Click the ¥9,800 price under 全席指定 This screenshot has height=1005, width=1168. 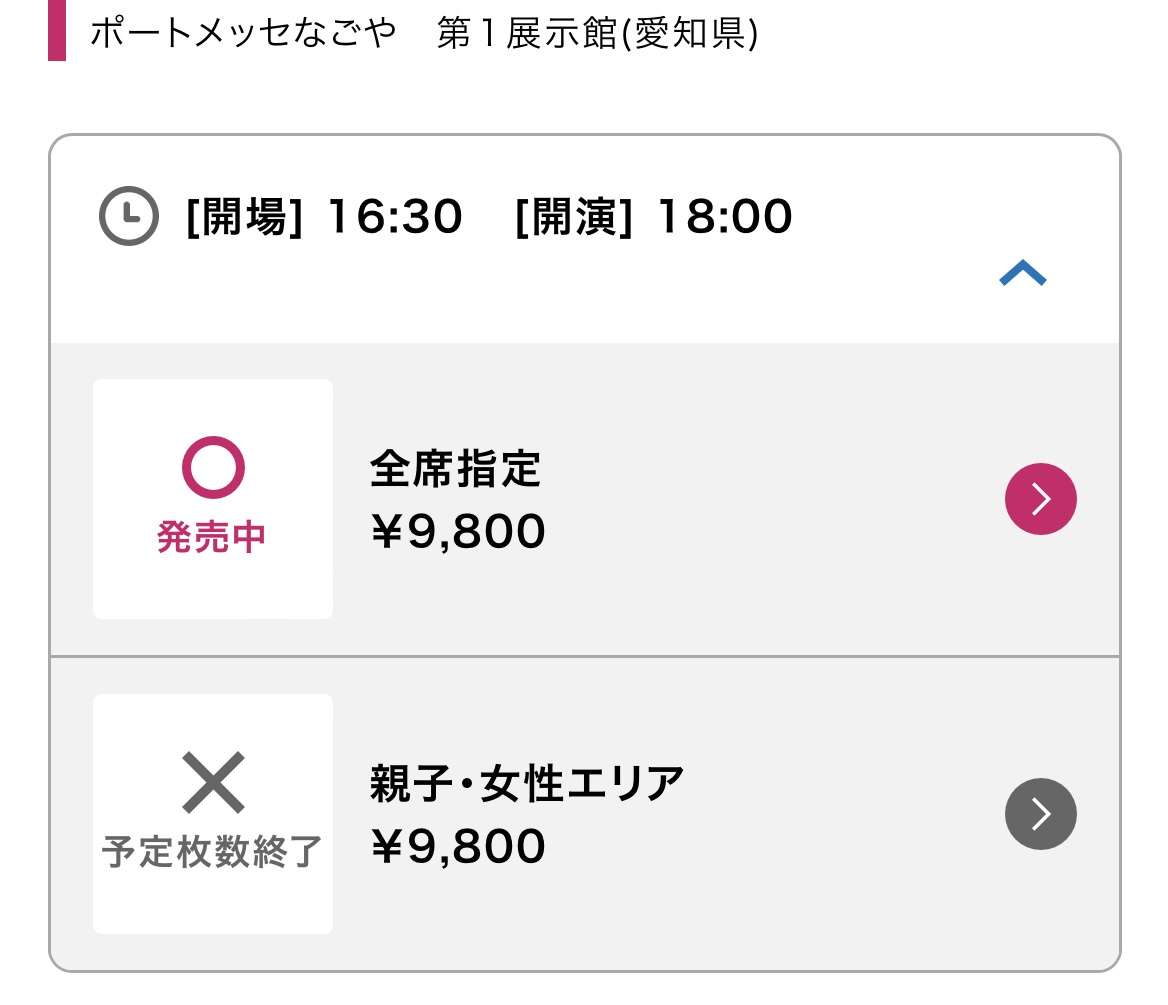458,531
